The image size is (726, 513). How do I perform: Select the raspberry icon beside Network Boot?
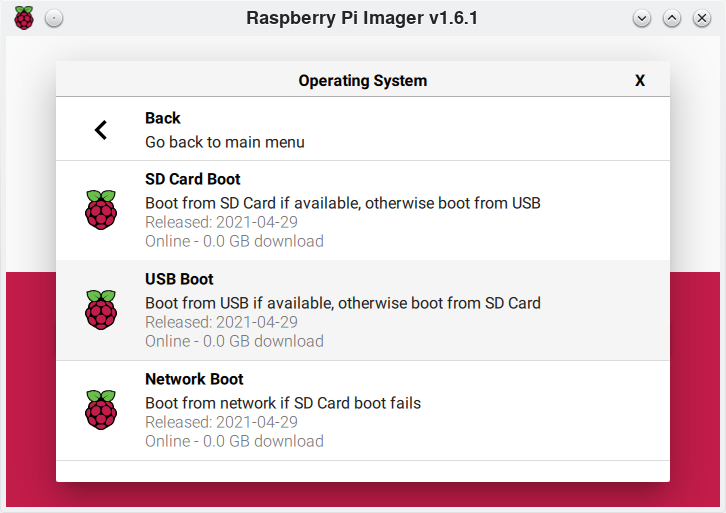(x=100, y=410)
